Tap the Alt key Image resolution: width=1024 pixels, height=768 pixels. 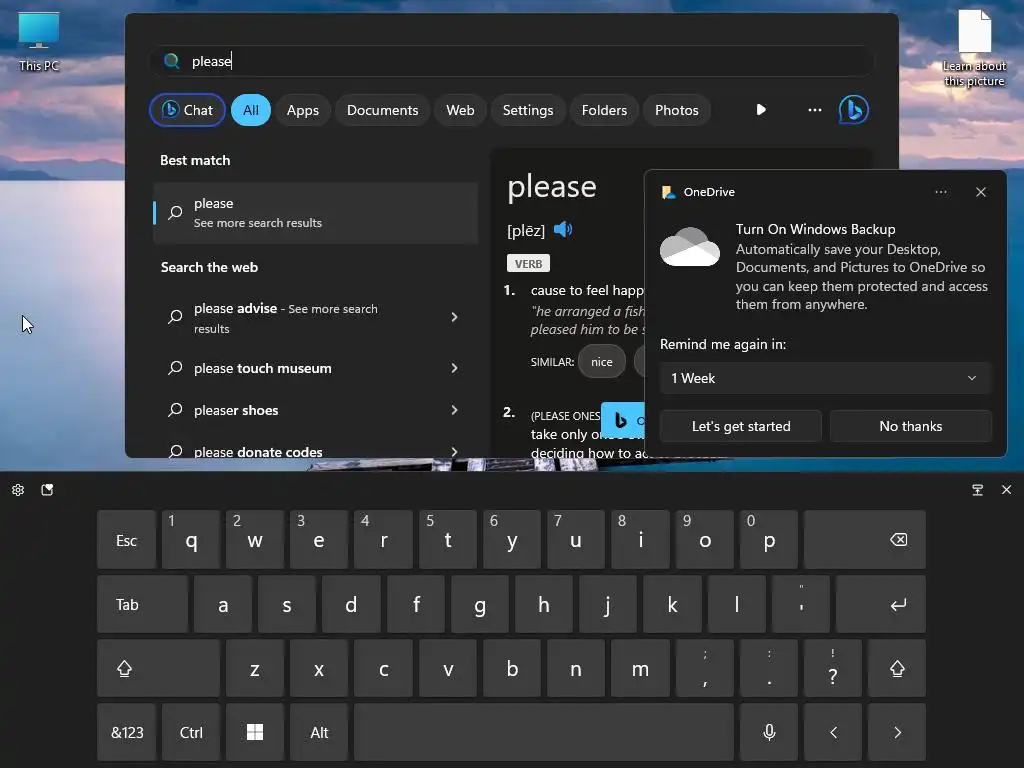319,732
